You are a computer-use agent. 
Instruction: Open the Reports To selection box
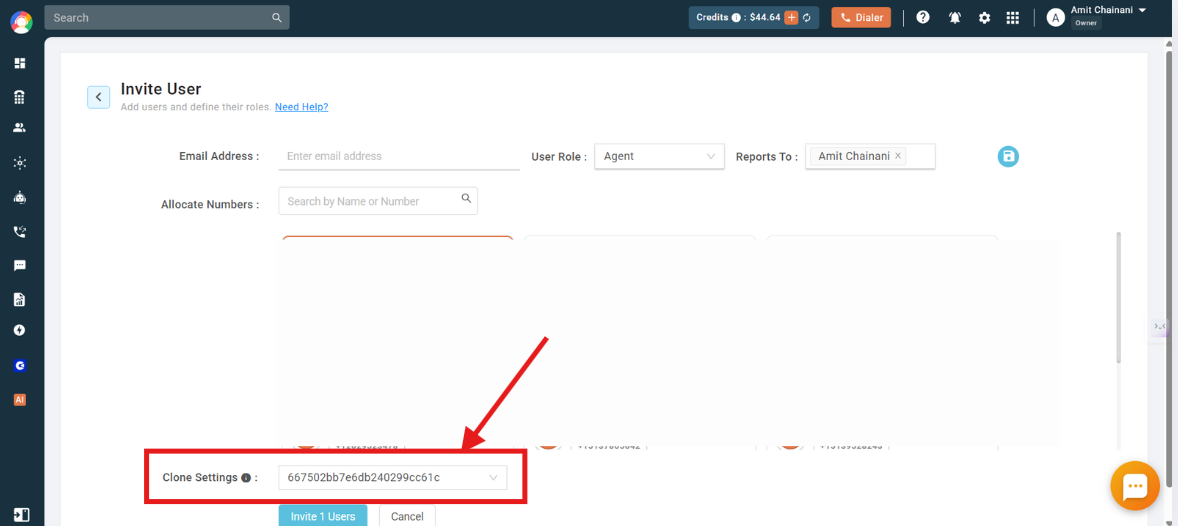point(870,156)
